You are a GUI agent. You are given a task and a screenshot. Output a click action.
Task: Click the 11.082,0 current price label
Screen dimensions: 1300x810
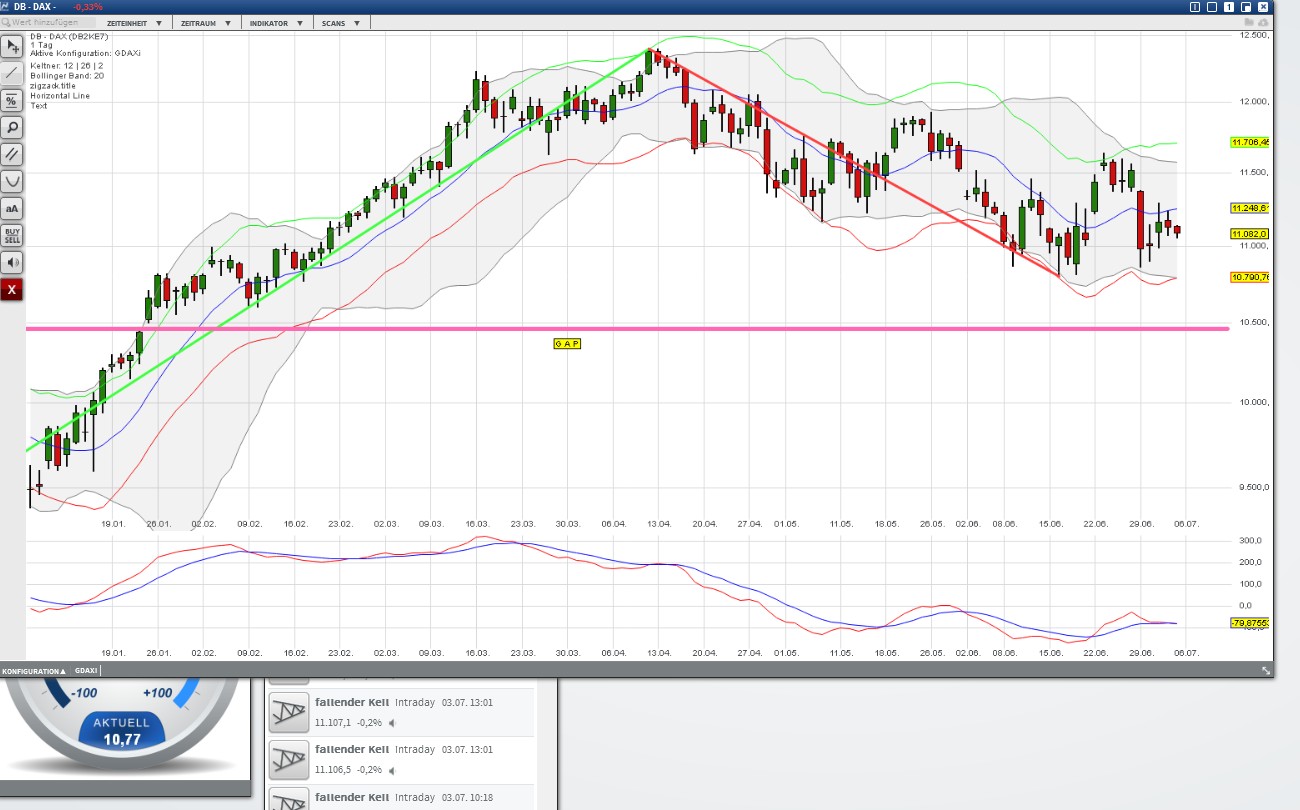pyautogui.click(x=1250, y=233)
